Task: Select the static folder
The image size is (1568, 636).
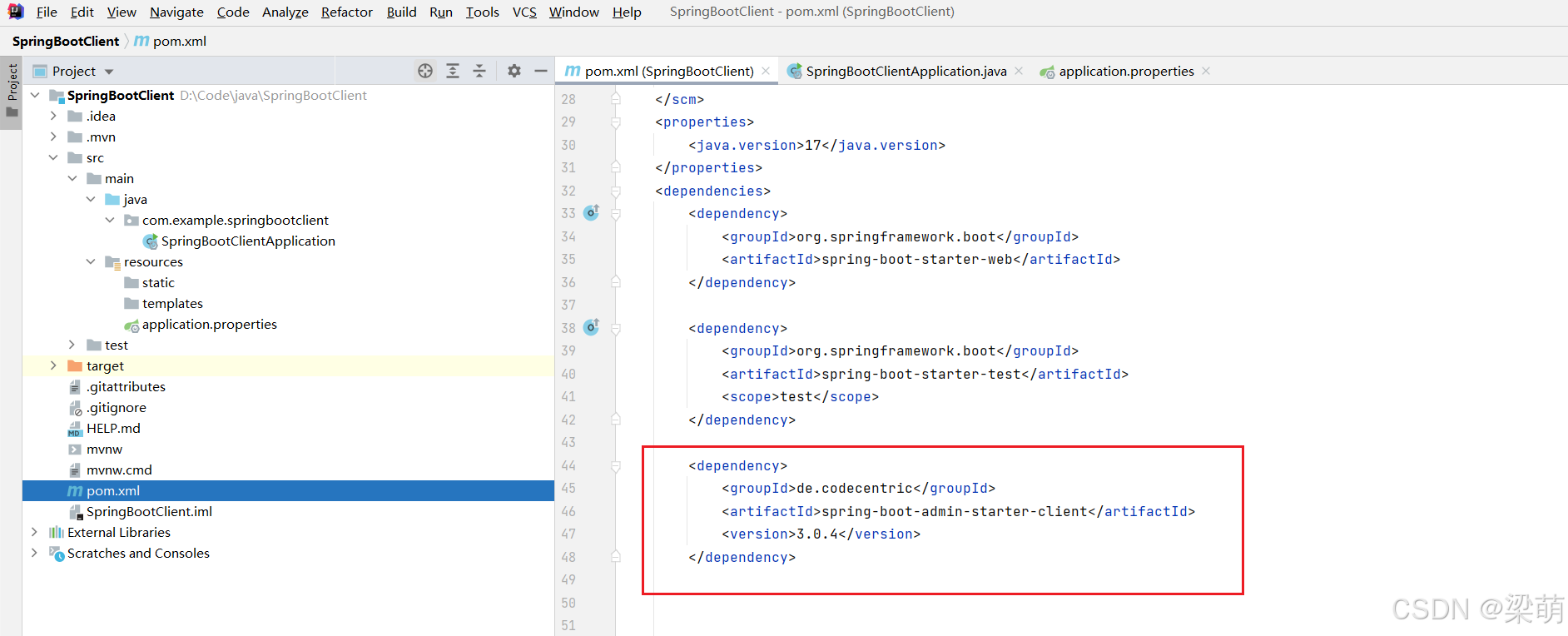Action: (150, 282)
